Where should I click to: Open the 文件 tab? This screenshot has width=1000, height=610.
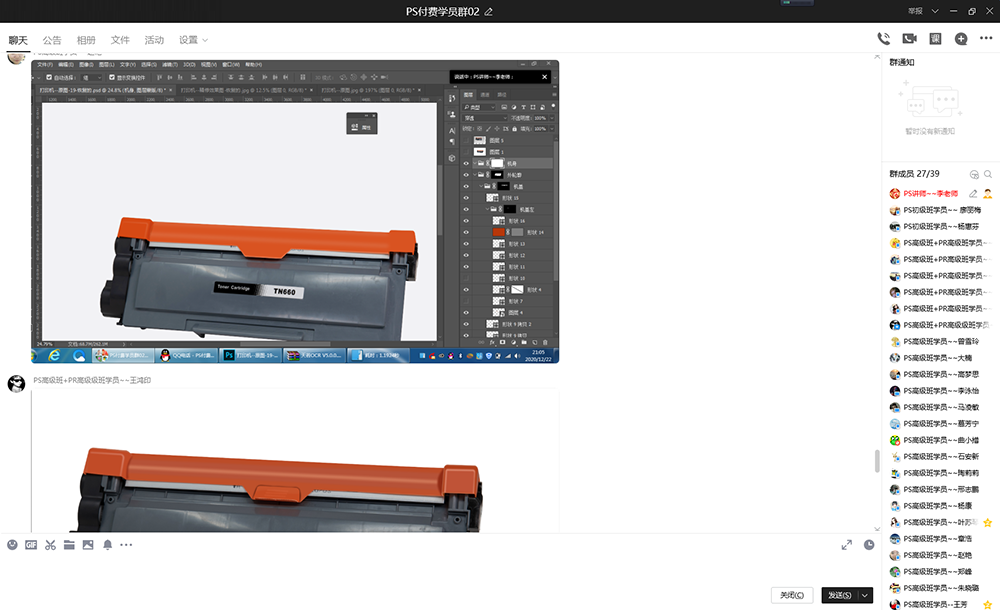click(120, 40)
